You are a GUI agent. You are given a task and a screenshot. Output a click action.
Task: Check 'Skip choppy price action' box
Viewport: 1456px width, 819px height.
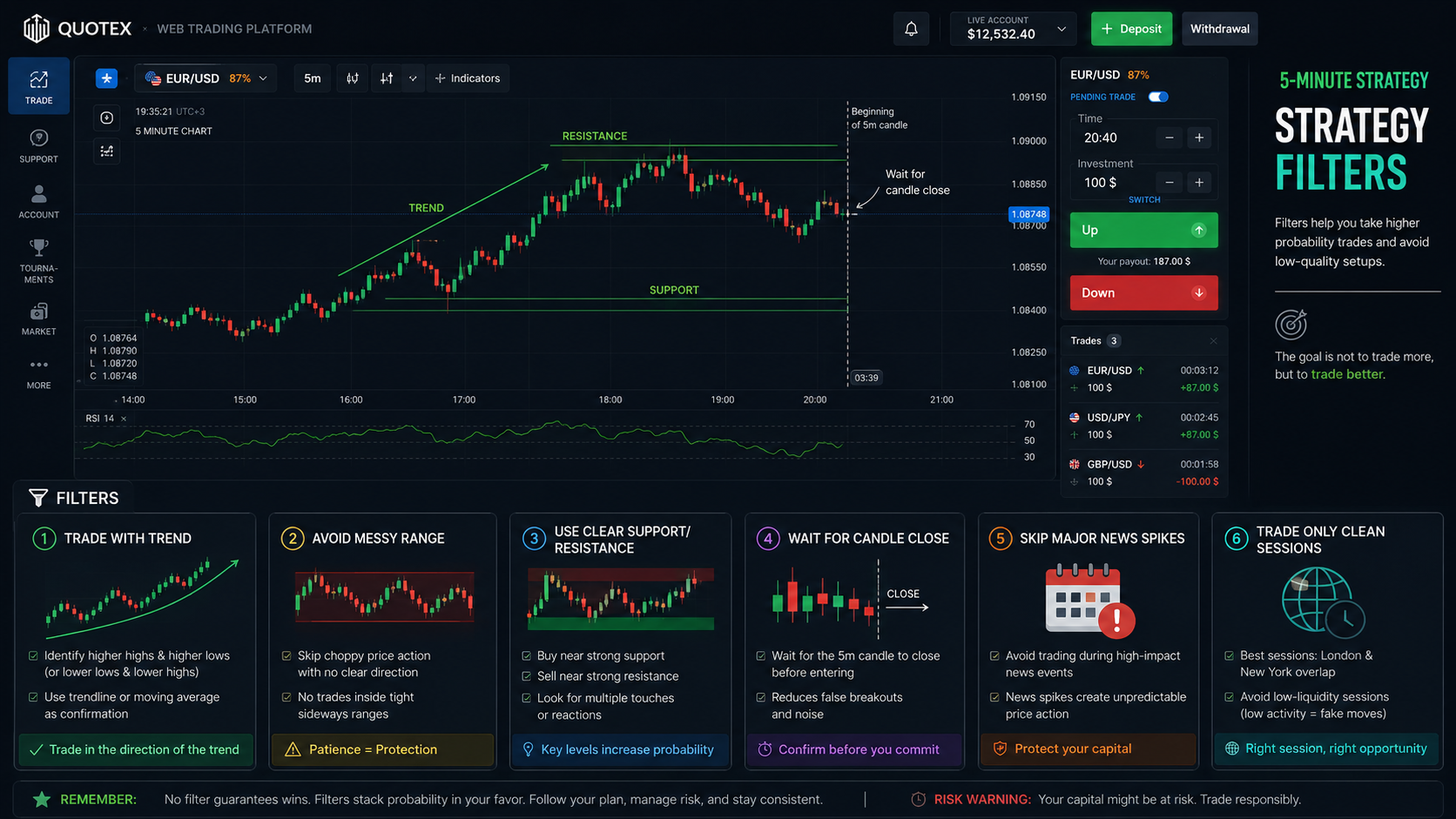click(x=286, y=656)
